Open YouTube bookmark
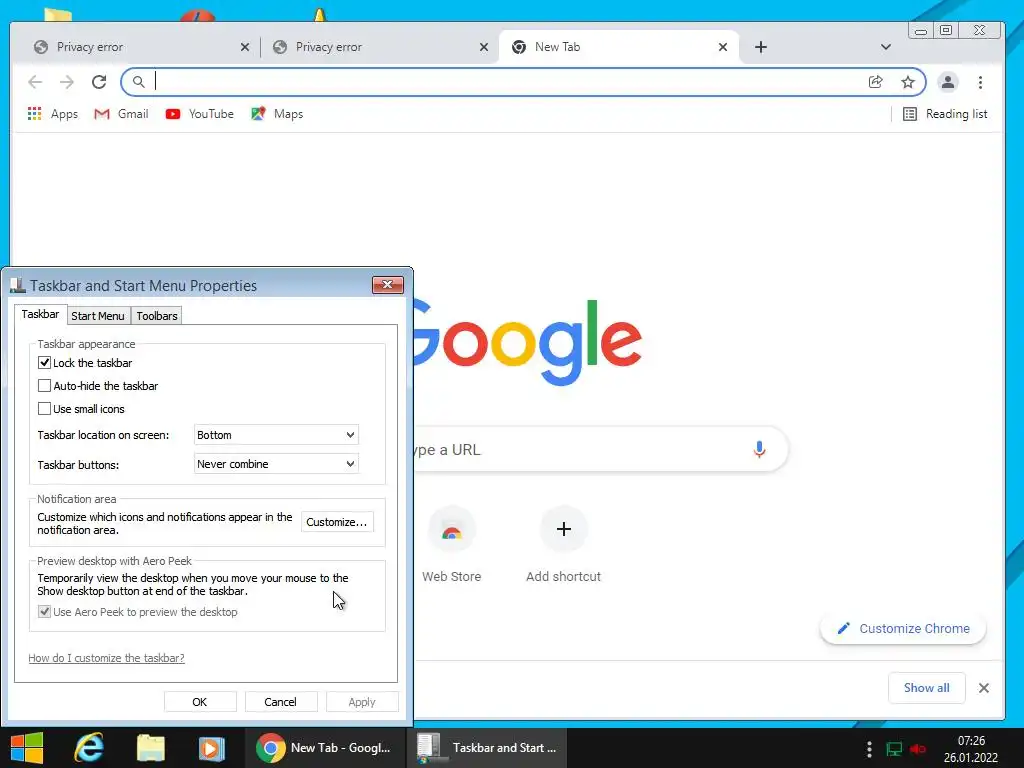This screenshot has width=1024, height=768. (199, 114)
